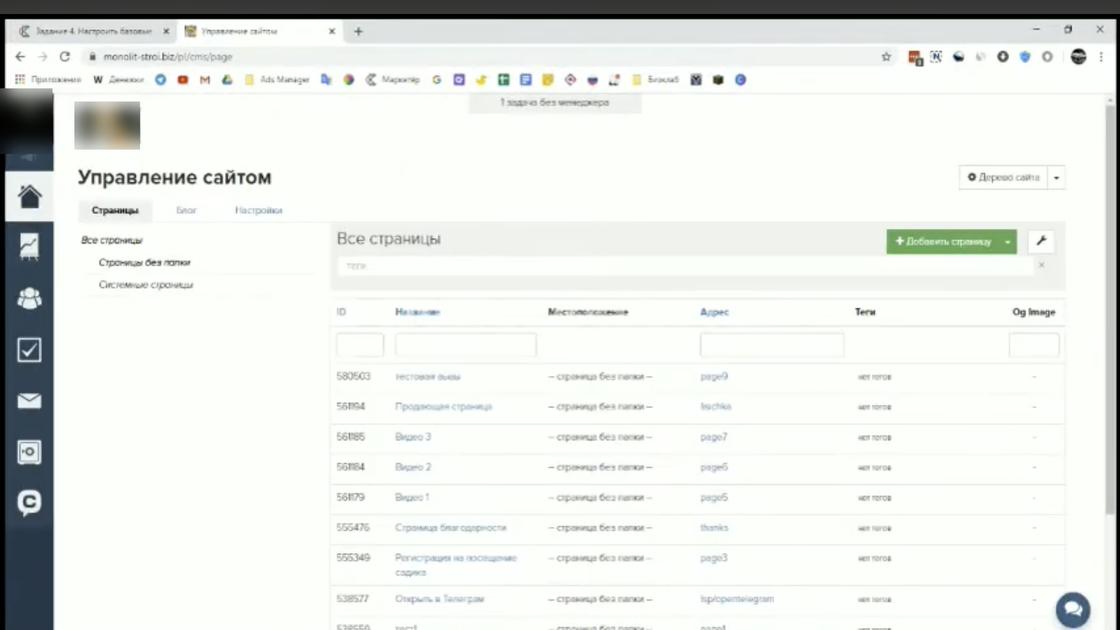The height and width of the screenshot is (630, 1120).
Task: Click the Название filter input field
Action: click(x=466, y=345)
